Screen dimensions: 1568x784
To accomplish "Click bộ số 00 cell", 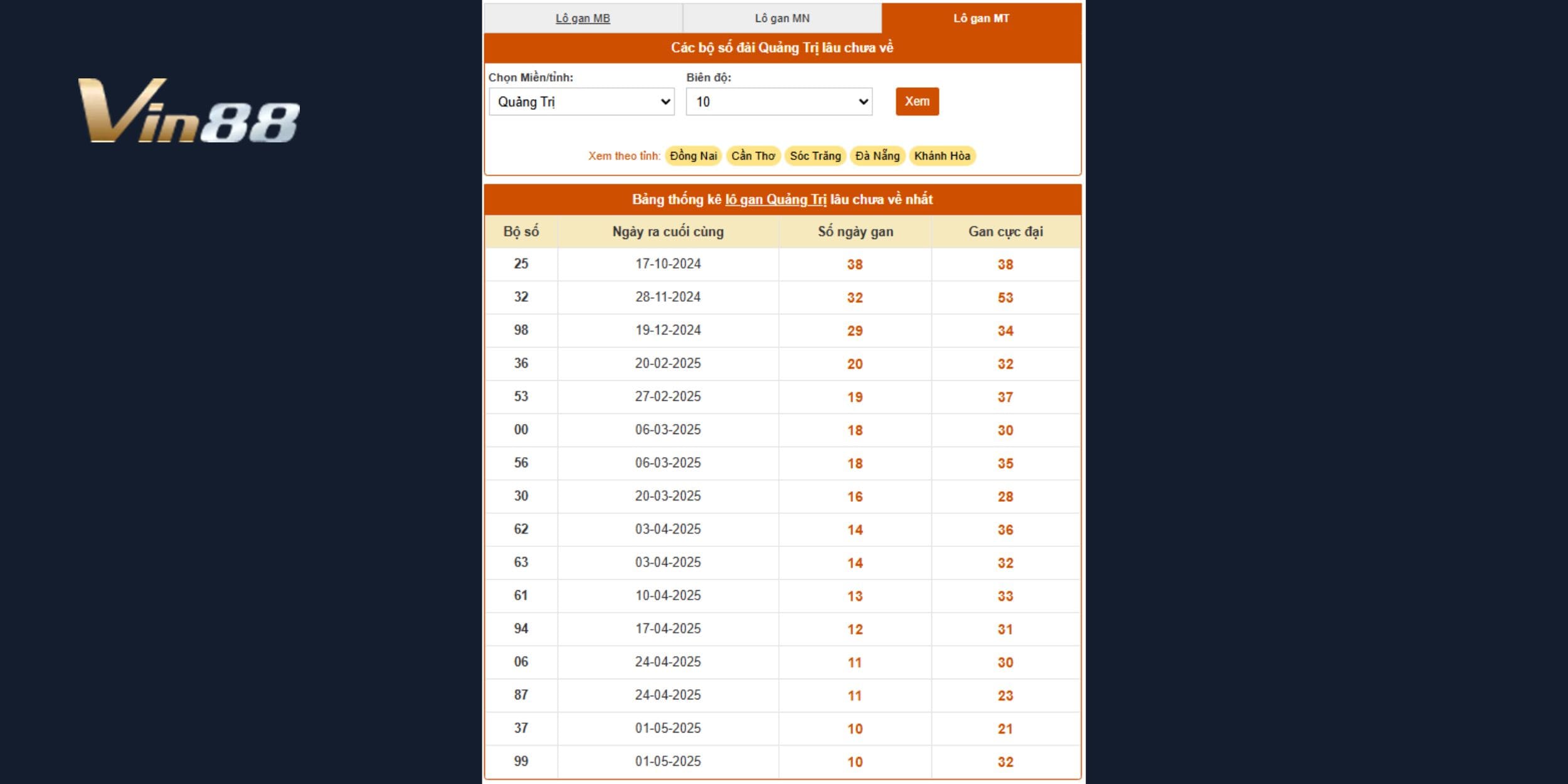I will pyautogui.click(x=521, y=430).
